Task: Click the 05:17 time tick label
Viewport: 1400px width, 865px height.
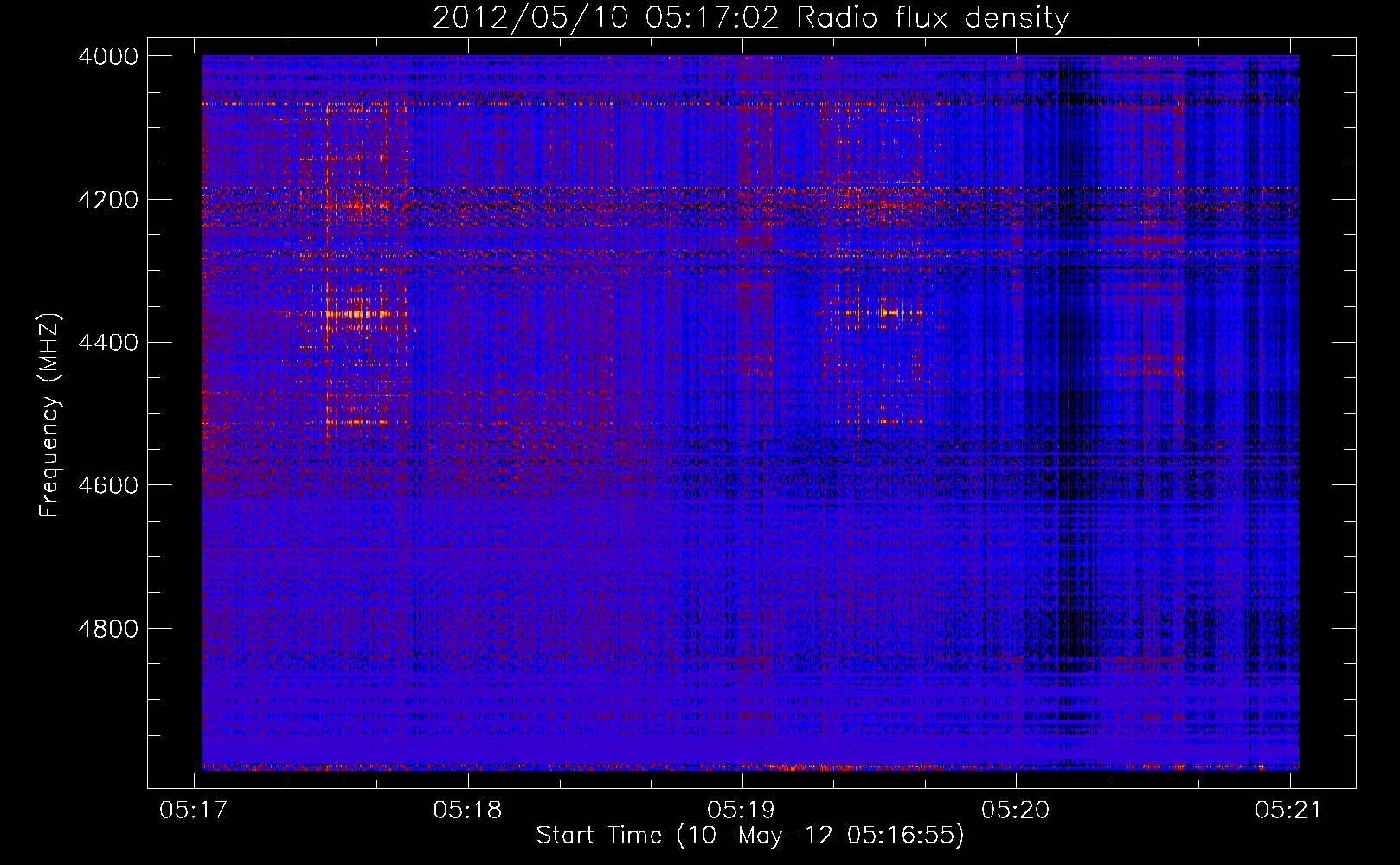Action: pyautogui.click(x=194, y=811)
